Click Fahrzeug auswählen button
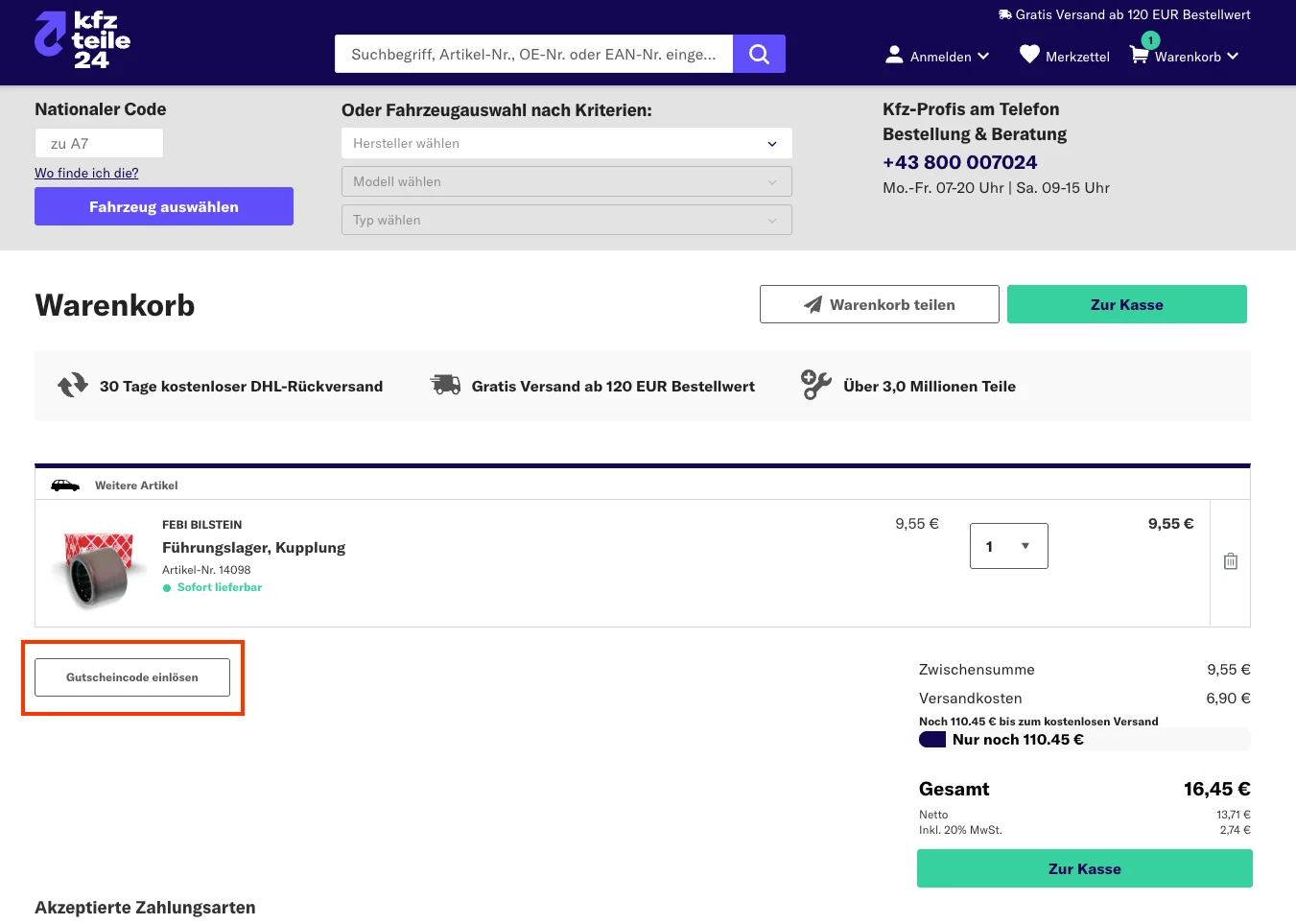1296x924 pixels. pyautogui.click(x=164, y=206)
